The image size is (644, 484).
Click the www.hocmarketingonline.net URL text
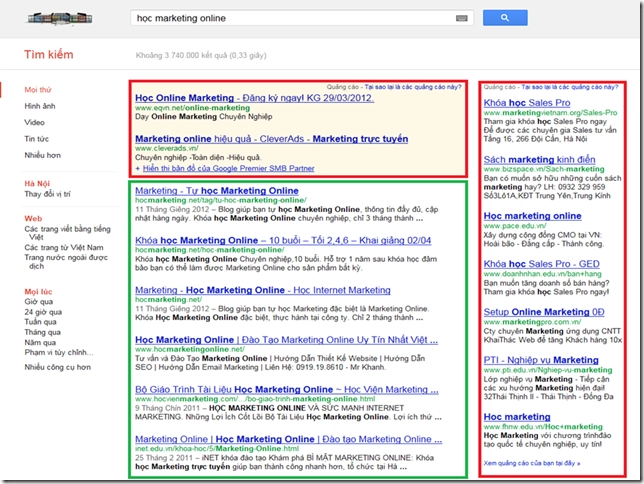[x=190, y=349]
